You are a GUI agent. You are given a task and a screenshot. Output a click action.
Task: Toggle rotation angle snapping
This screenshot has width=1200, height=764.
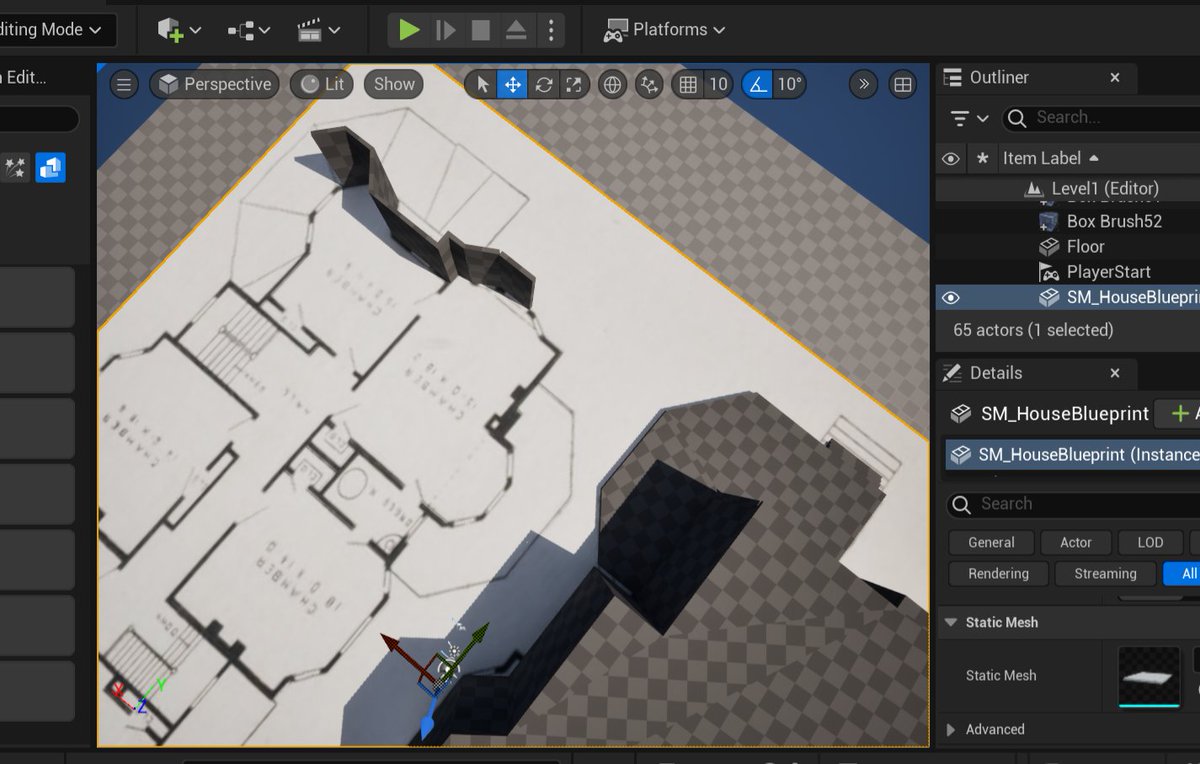(x=758, y=84)
